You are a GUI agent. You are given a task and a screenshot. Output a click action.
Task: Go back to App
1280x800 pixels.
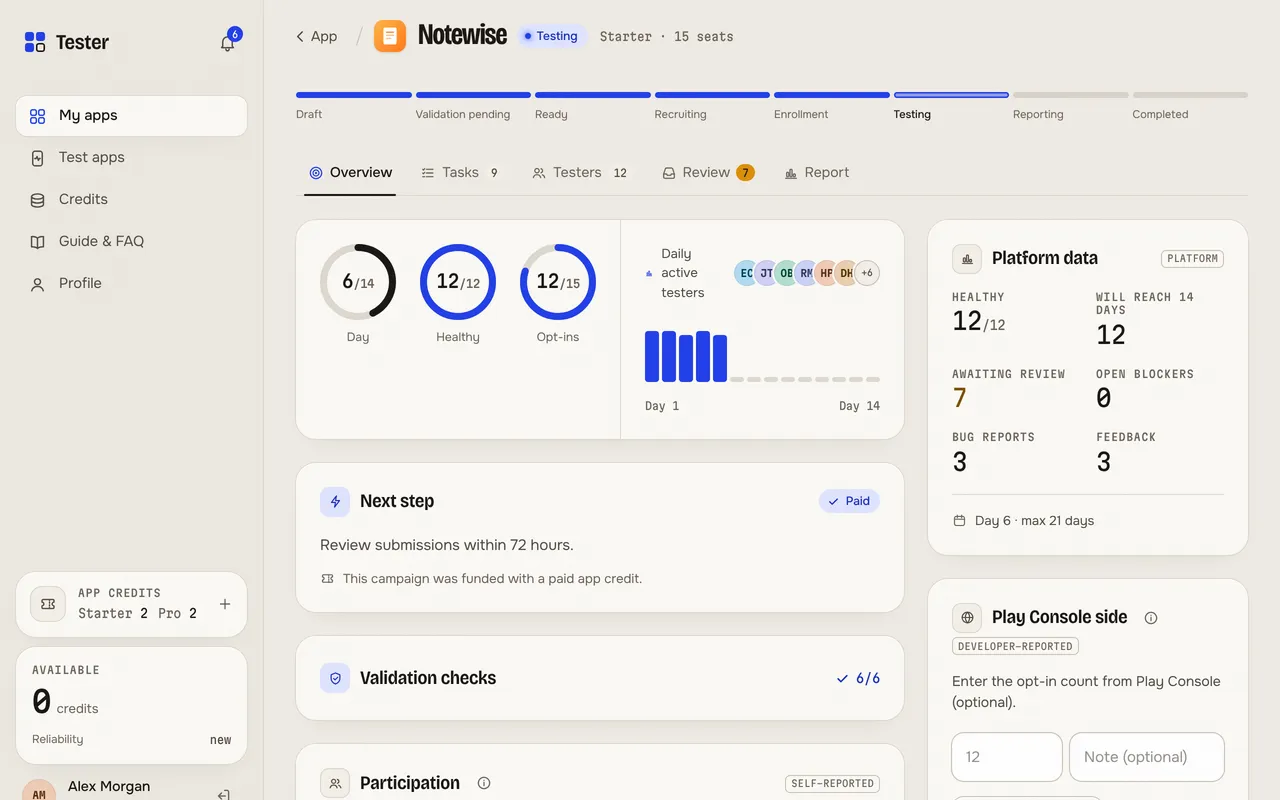316,37
